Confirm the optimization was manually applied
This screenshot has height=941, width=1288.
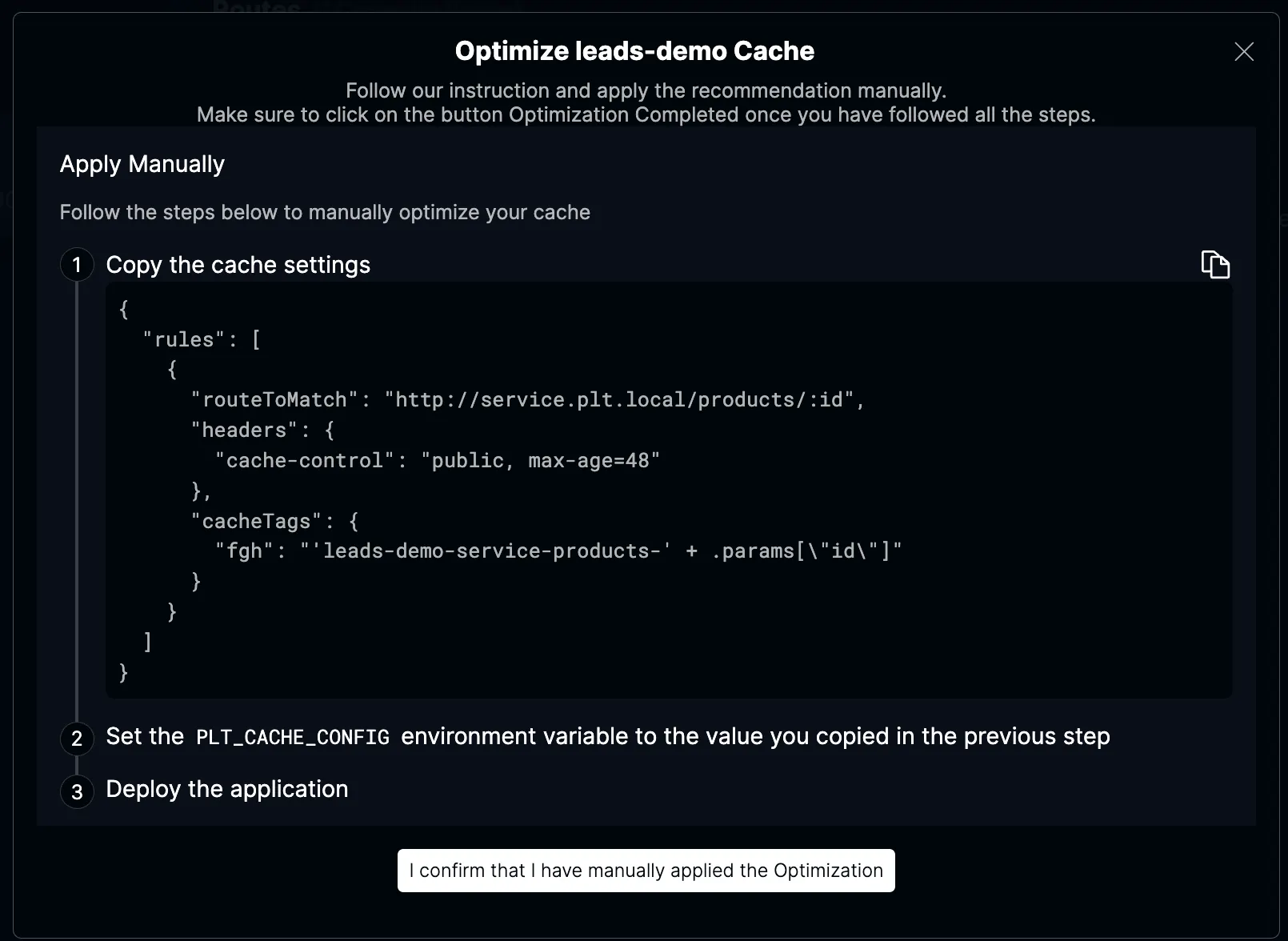point(646,871)
